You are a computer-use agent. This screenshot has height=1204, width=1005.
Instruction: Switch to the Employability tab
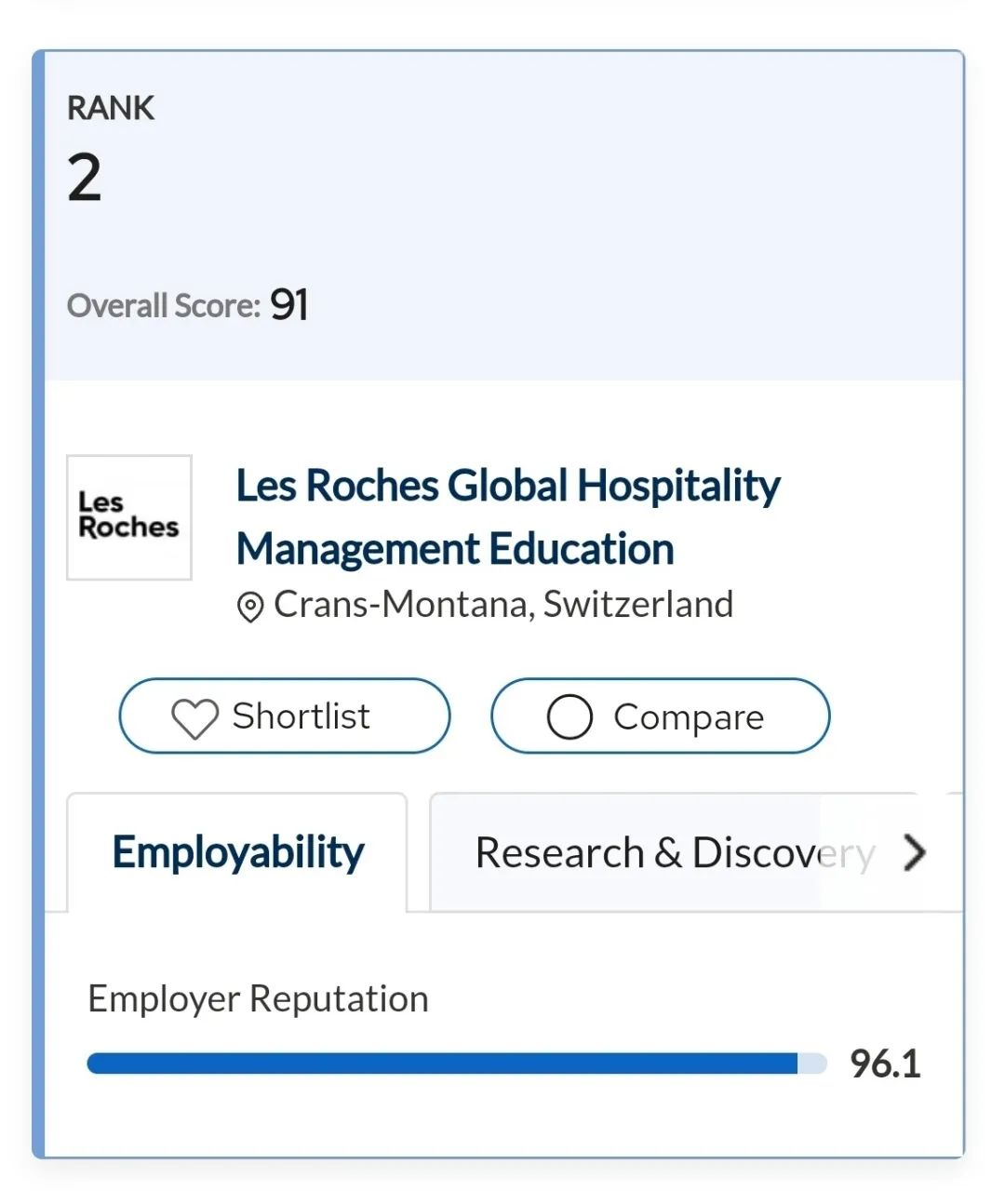point(238,852)
